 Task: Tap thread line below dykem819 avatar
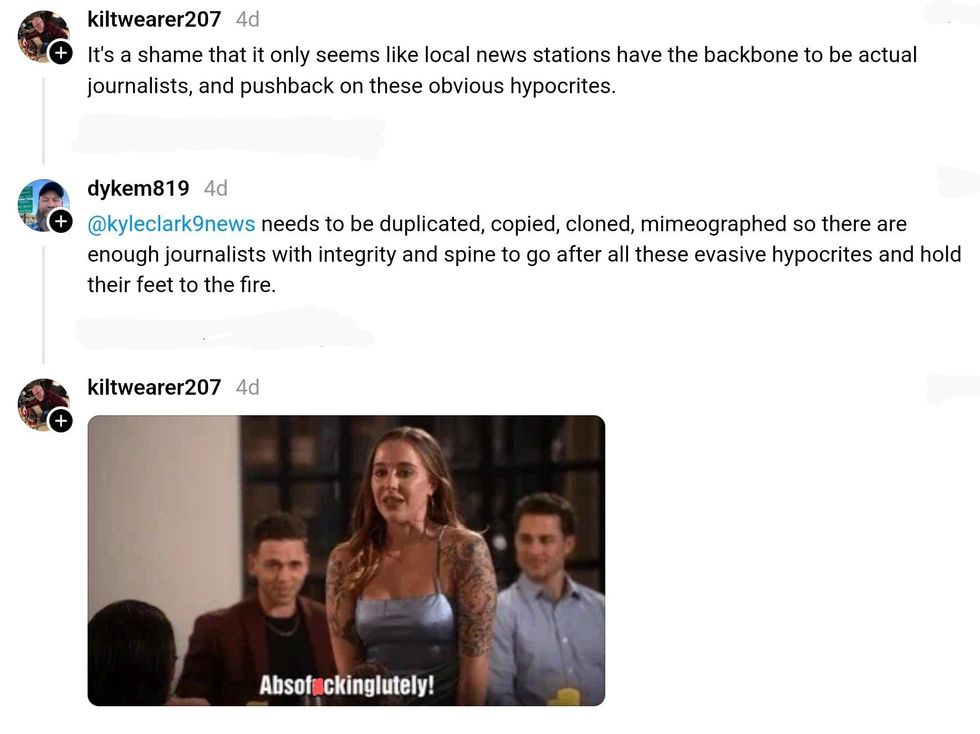tap(43, 305)
